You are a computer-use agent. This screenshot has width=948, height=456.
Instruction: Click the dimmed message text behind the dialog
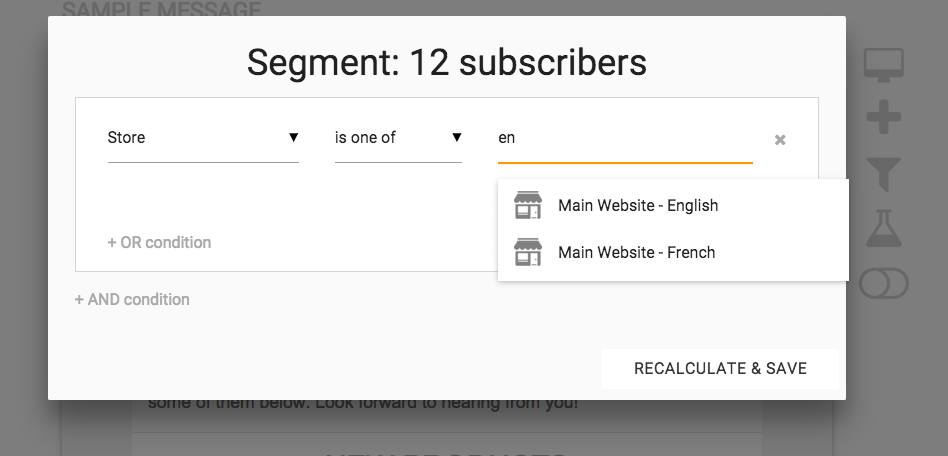pos(362,406)
